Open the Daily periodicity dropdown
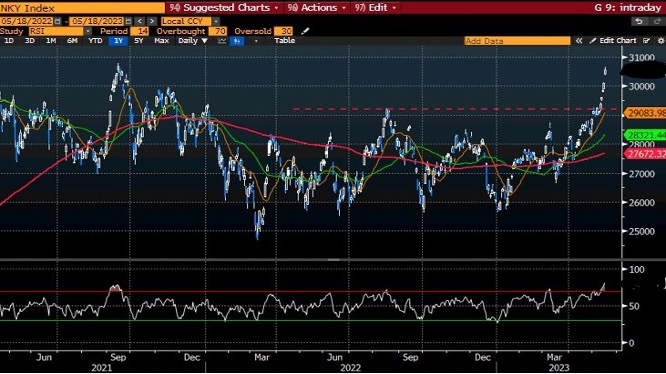Viewport: 666px width, 374px height. (192, 41)
